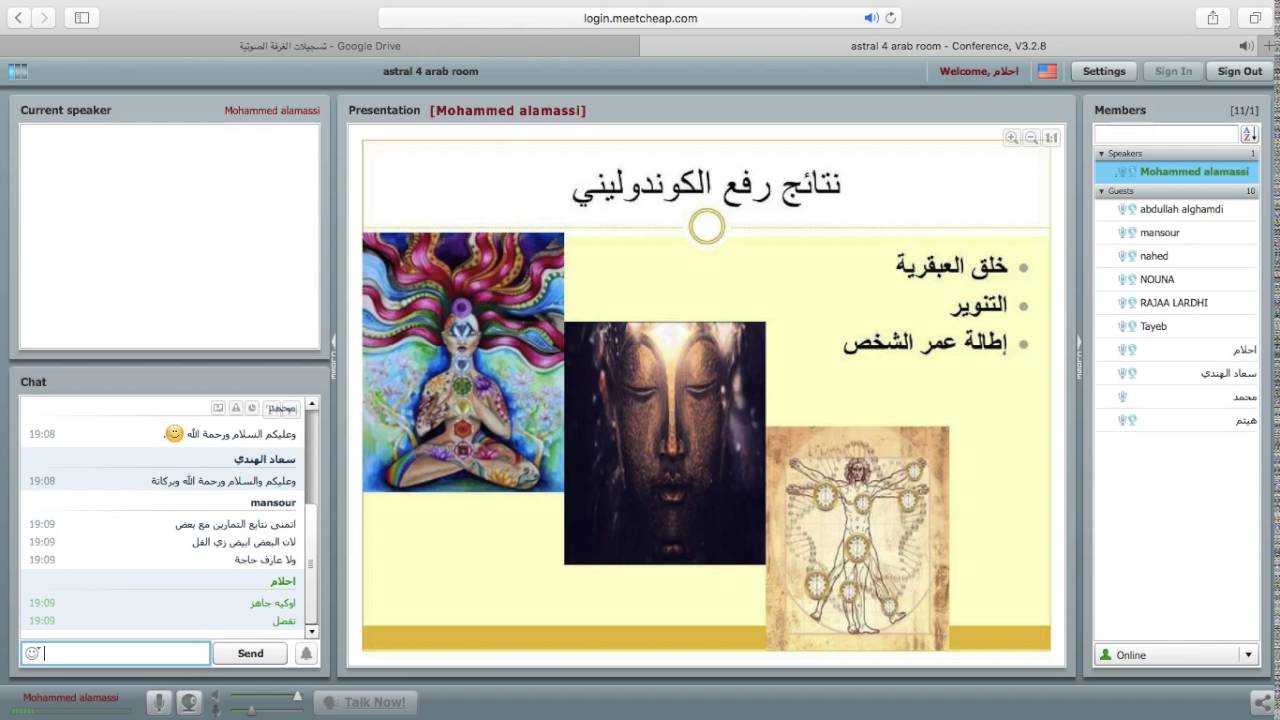The image size is (1280, 720).
Task: Click the painted meditation chakra image on the slide
Action: (463, 362)
